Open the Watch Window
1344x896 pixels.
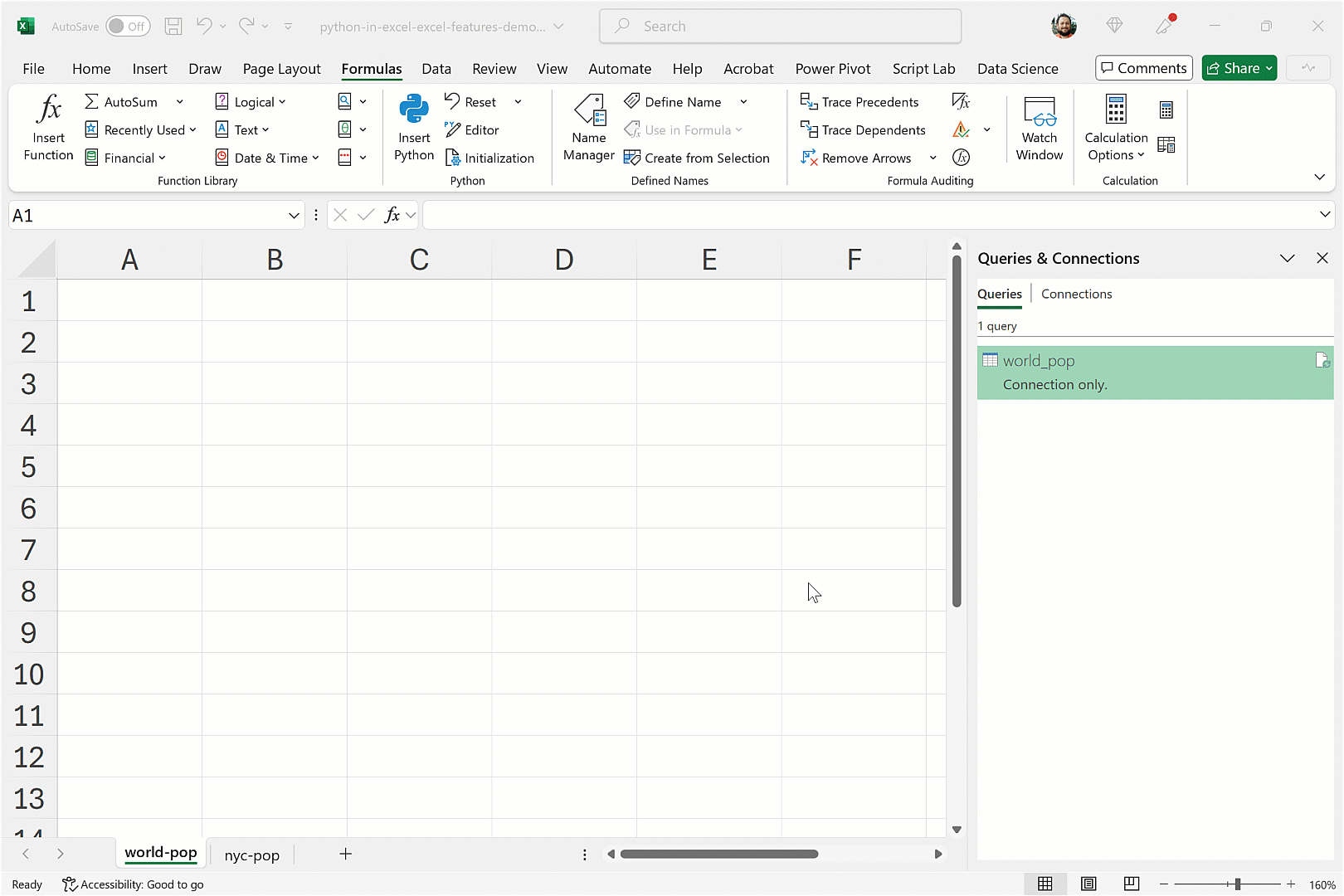click(x=1039, y=128)
